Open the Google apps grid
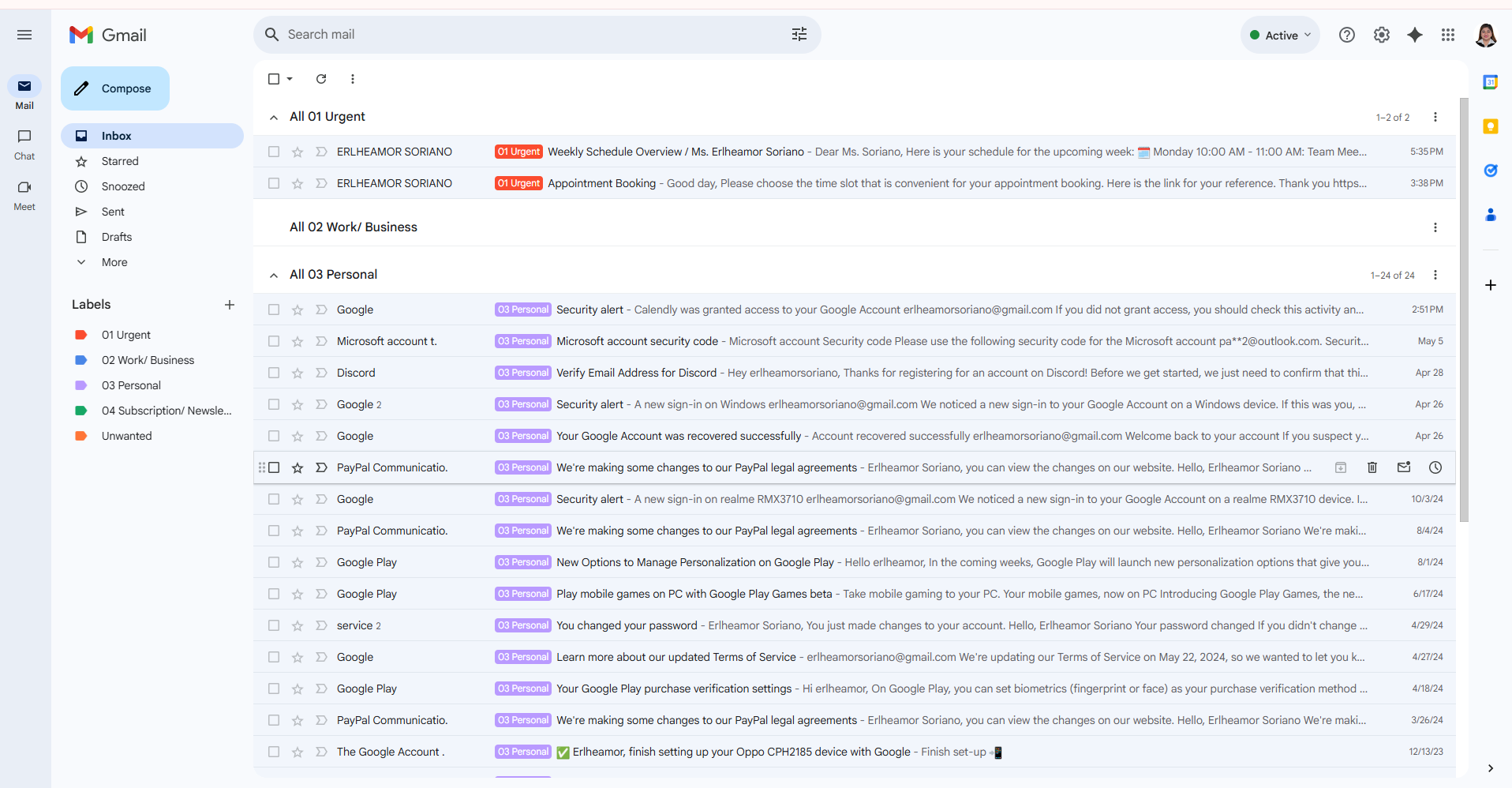 point(1448,35)
